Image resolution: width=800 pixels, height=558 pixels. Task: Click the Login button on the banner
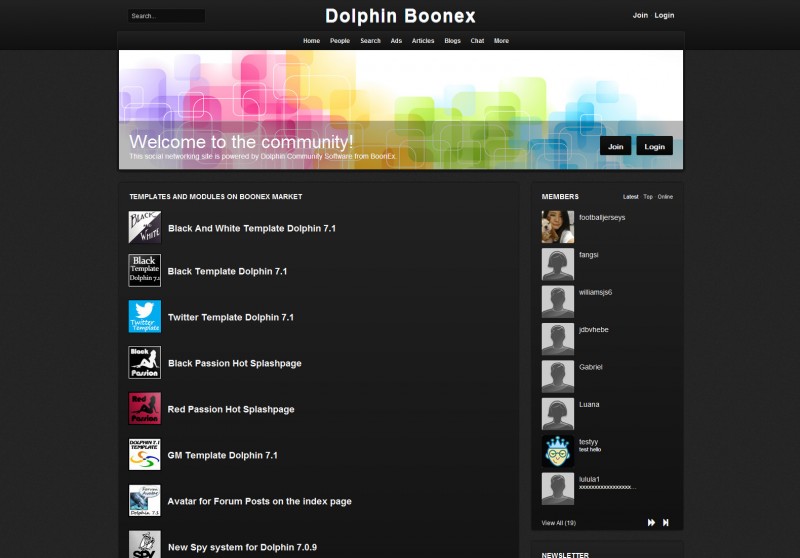[x=655, y=146]
